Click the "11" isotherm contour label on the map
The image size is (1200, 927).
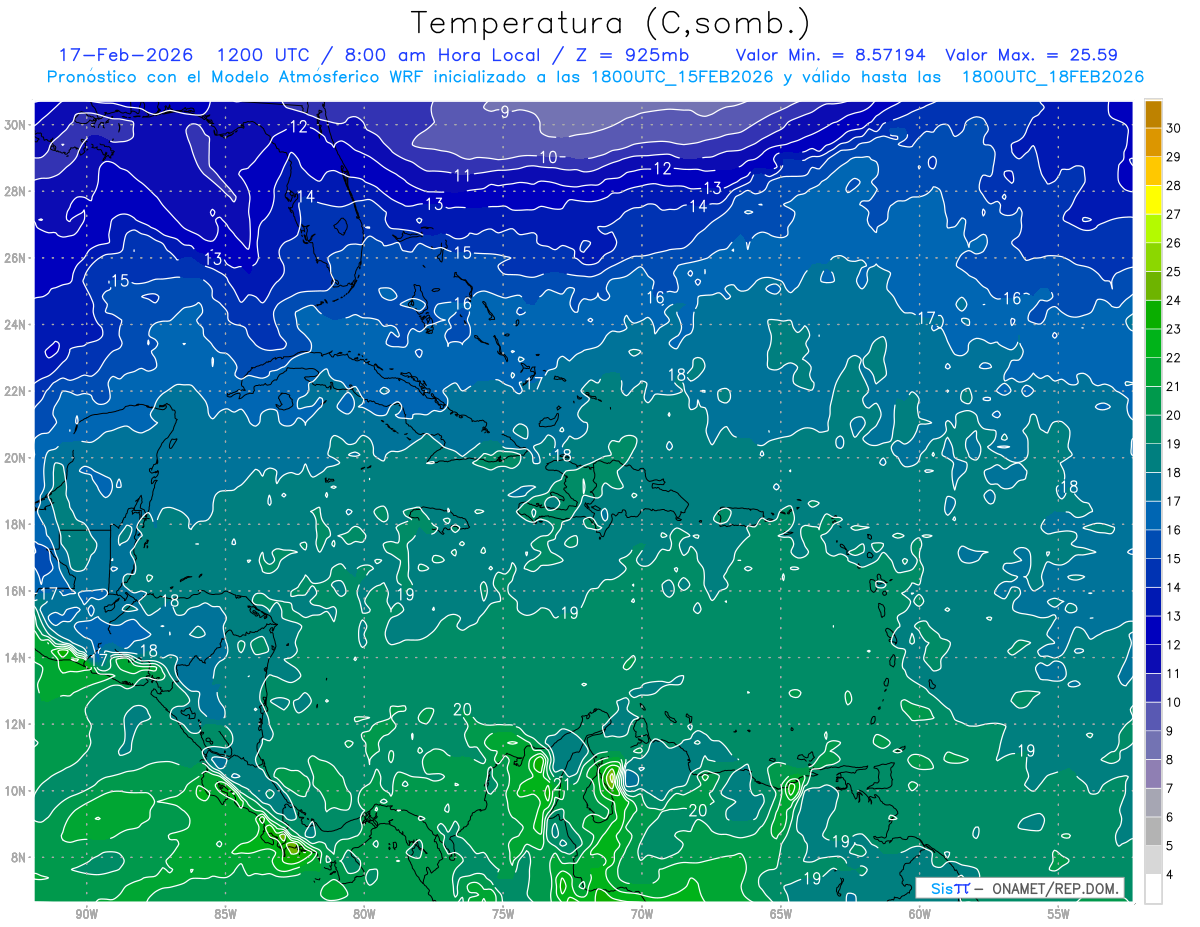(462, 176)
